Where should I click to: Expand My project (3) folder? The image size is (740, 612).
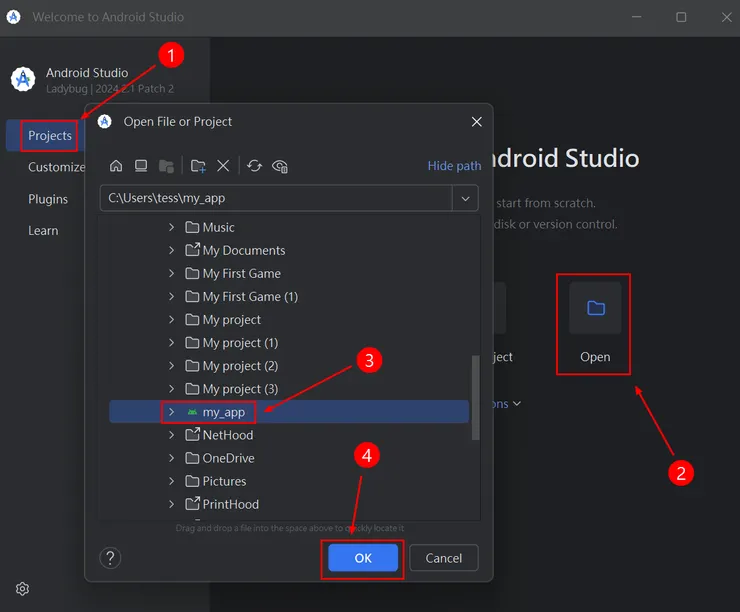pyautogui.click(x=172, y=389)
